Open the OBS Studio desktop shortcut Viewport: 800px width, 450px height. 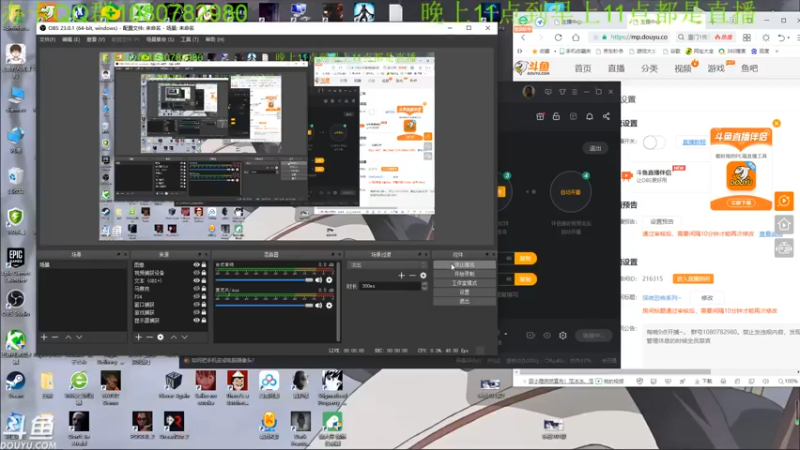pyautogui.click(x=16, y=303)
